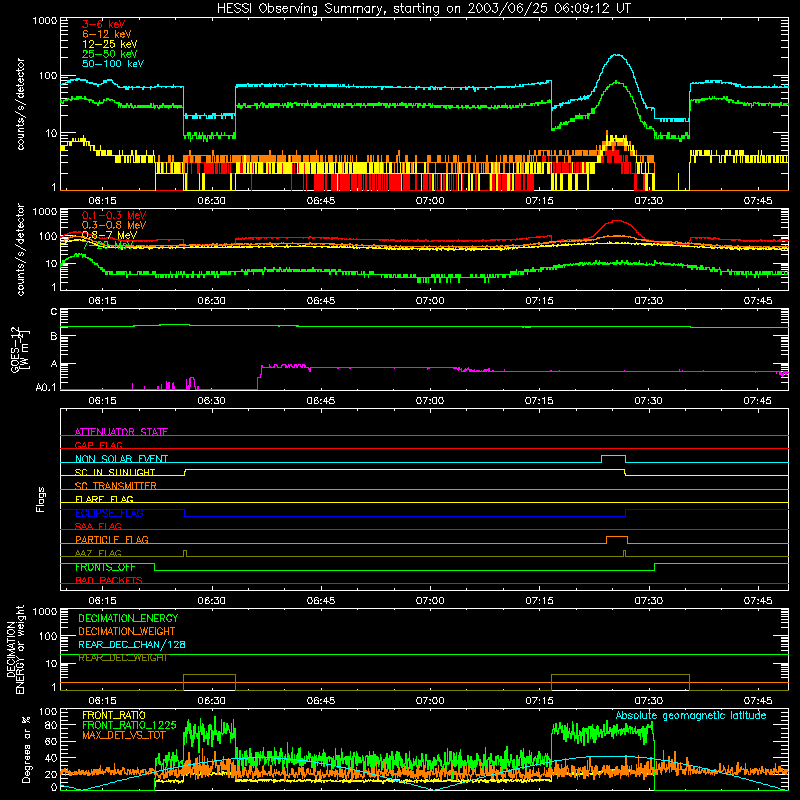This screenshot has height=800, width=800.
Task: Click the SC_TRANSMITTER flag label
Action: (x=116, y=486)
